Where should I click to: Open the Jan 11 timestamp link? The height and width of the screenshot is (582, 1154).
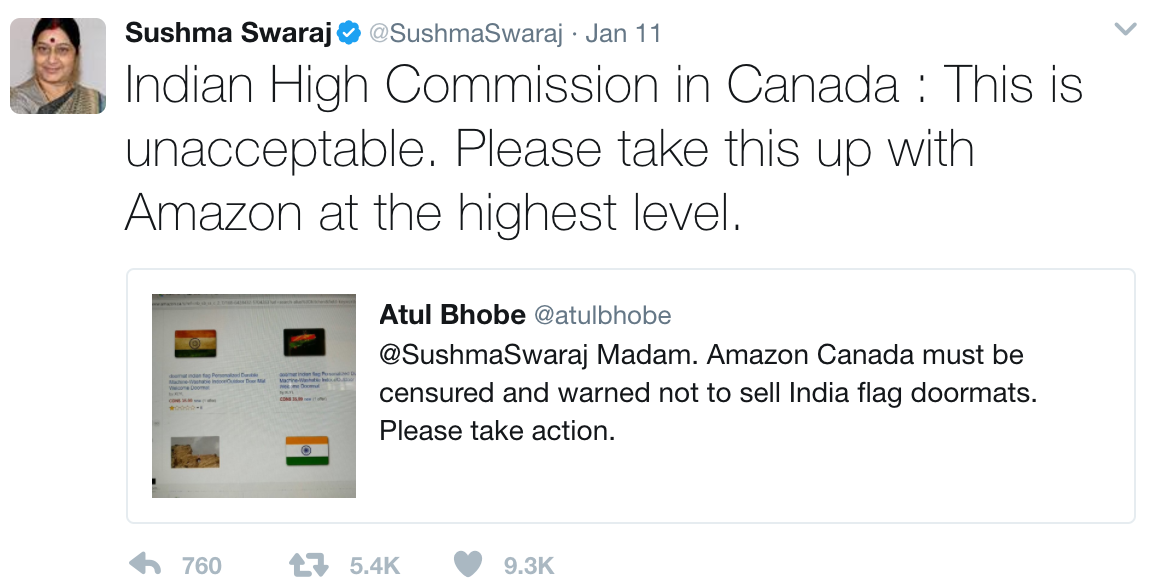click(623, 33)
